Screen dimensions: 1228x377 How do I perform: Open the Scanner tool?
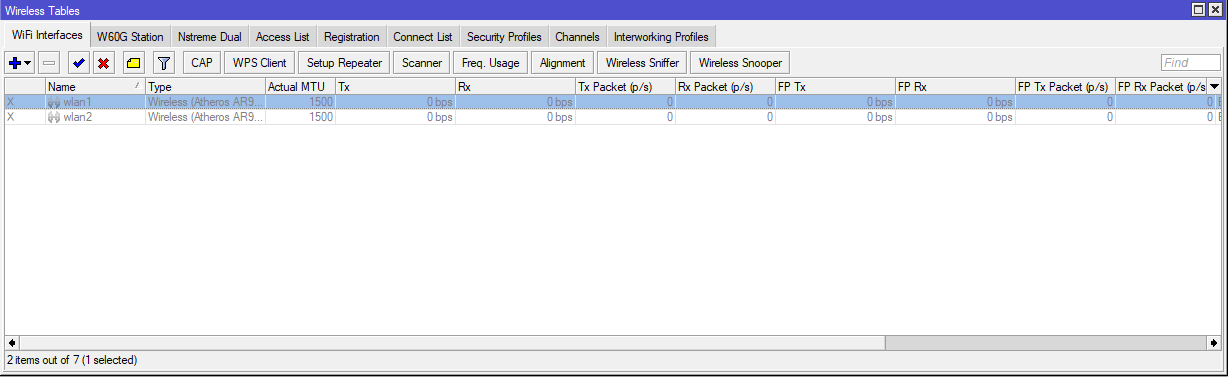click(422, 63)
